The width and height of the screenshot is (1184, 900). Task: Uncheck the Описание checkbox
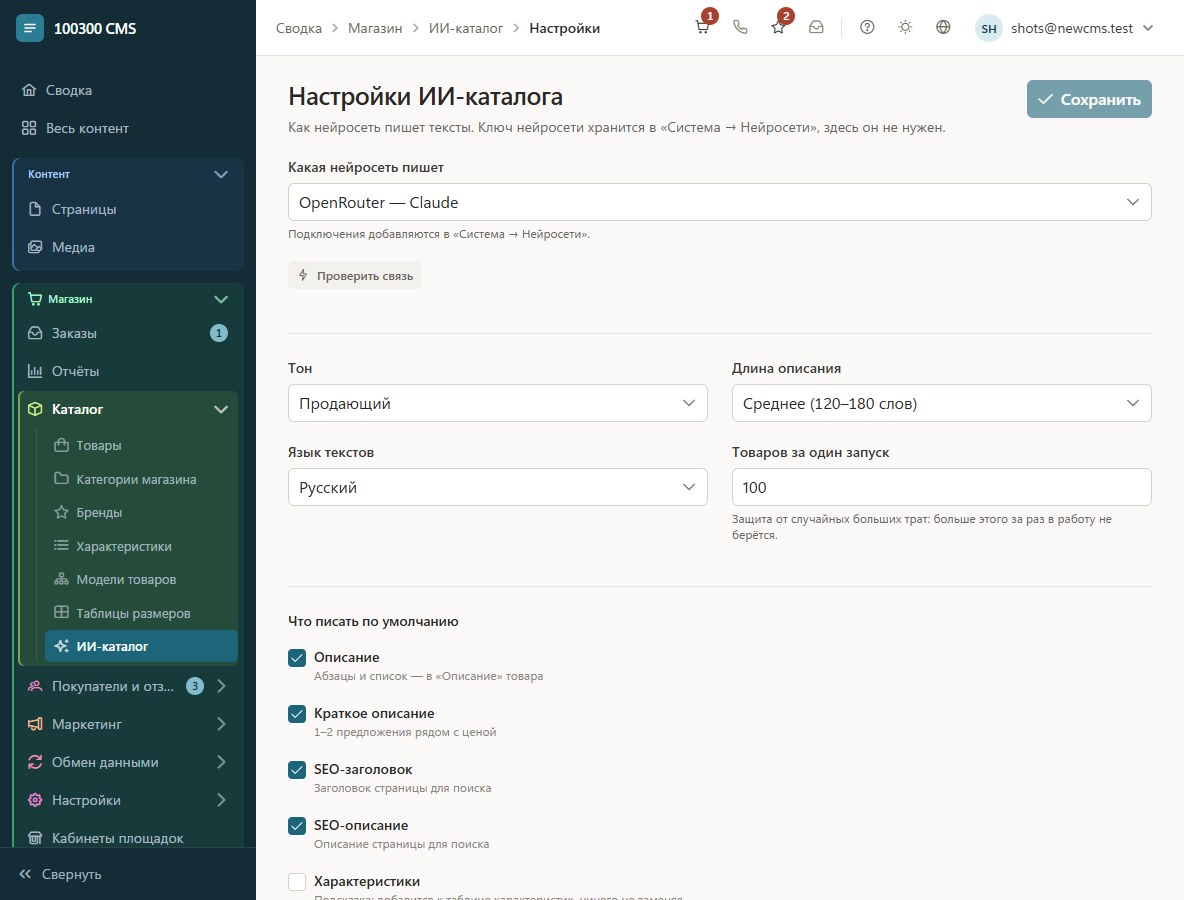tap(297, 658)
